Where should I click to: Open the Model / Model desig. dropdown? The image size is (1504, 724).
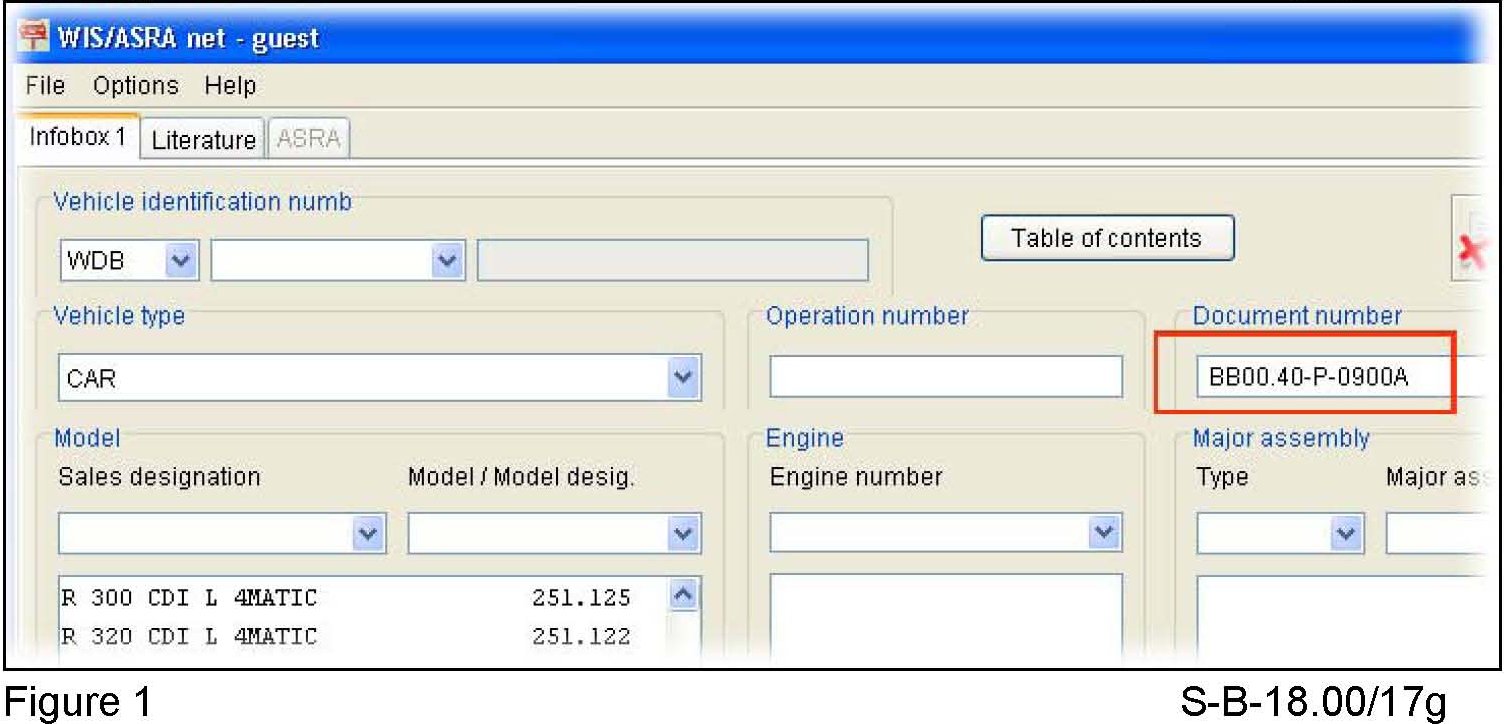(683, 534)
